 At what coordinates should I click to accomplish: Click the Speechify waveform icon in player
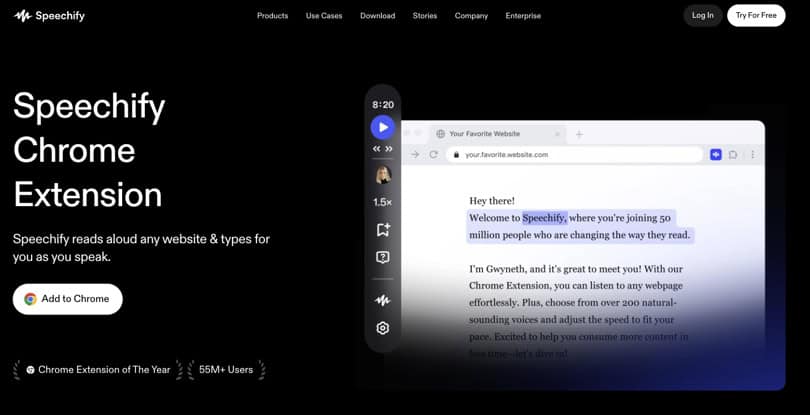(383, 300)
